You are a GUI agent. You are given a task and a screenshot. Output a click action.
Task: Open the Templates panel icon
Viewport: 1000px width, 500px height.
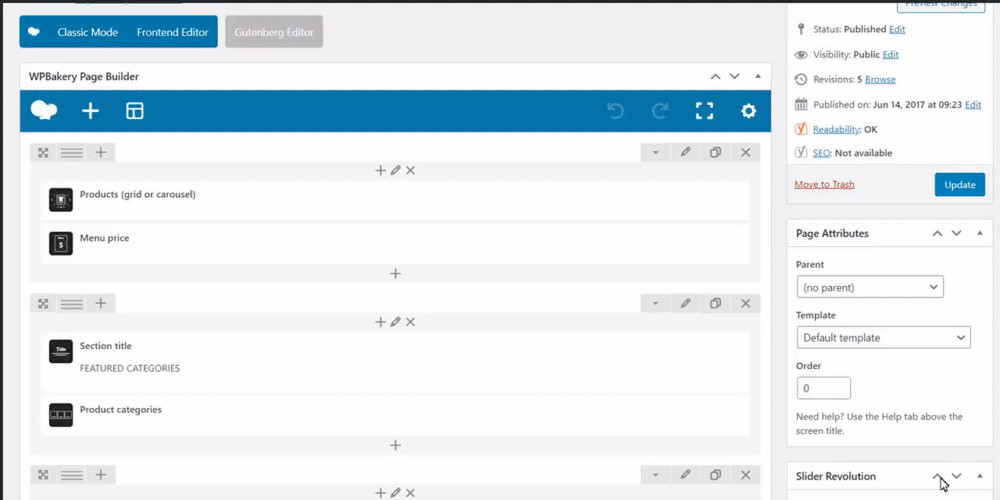point(135,111)
